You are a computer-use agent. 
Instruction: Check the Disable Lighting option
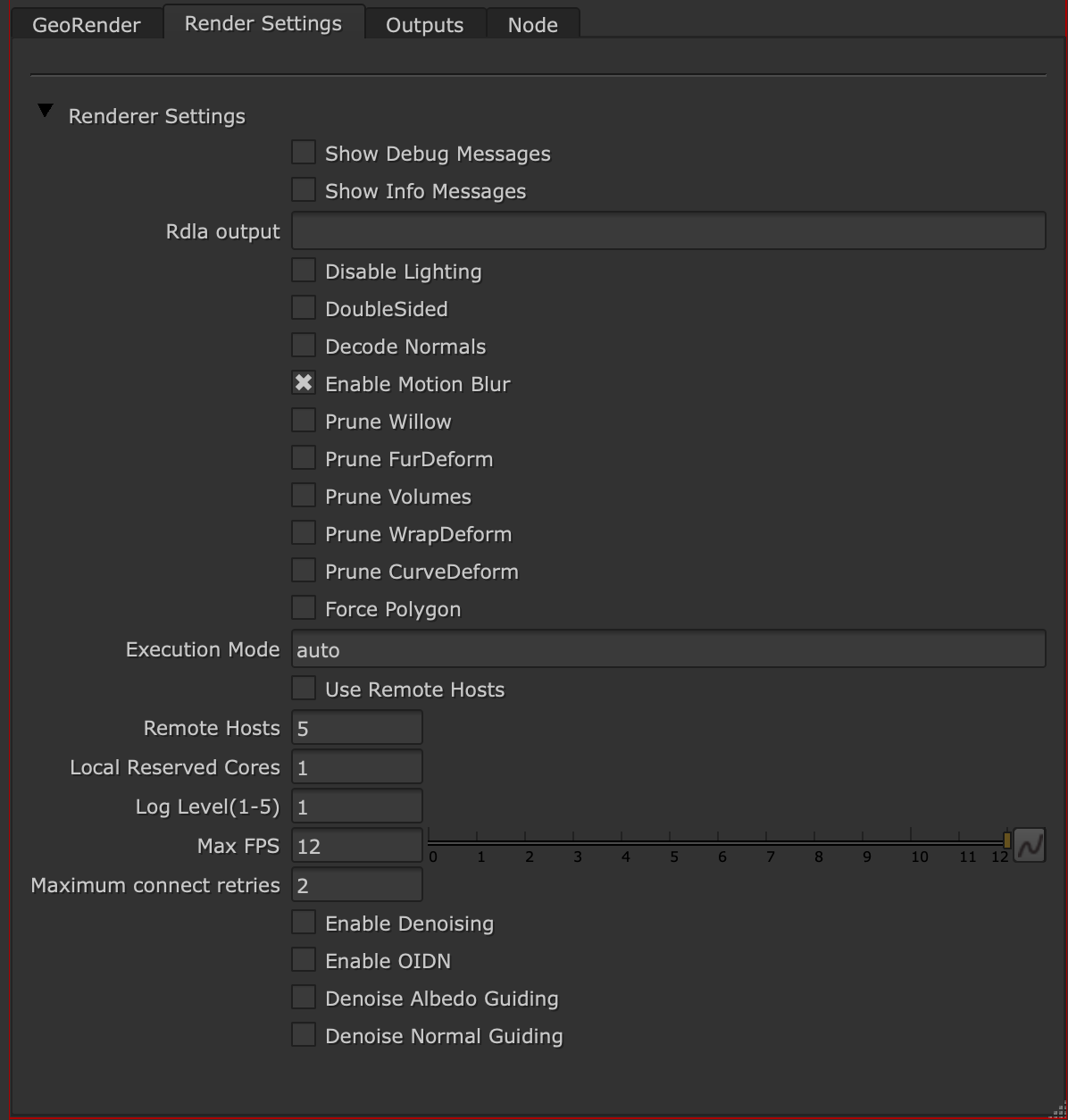click(x=304, y=271)
